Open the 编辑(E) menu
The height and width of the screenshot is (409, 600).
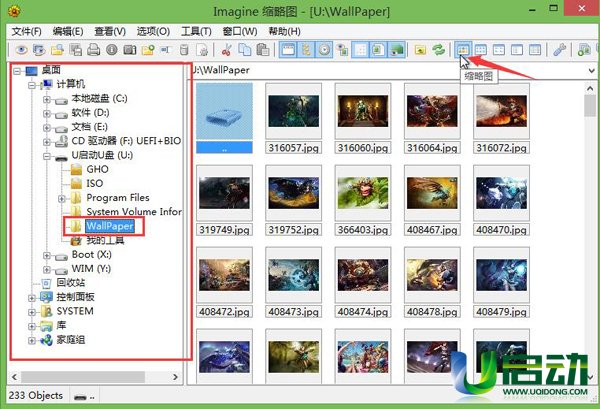[x=68, y=31]
